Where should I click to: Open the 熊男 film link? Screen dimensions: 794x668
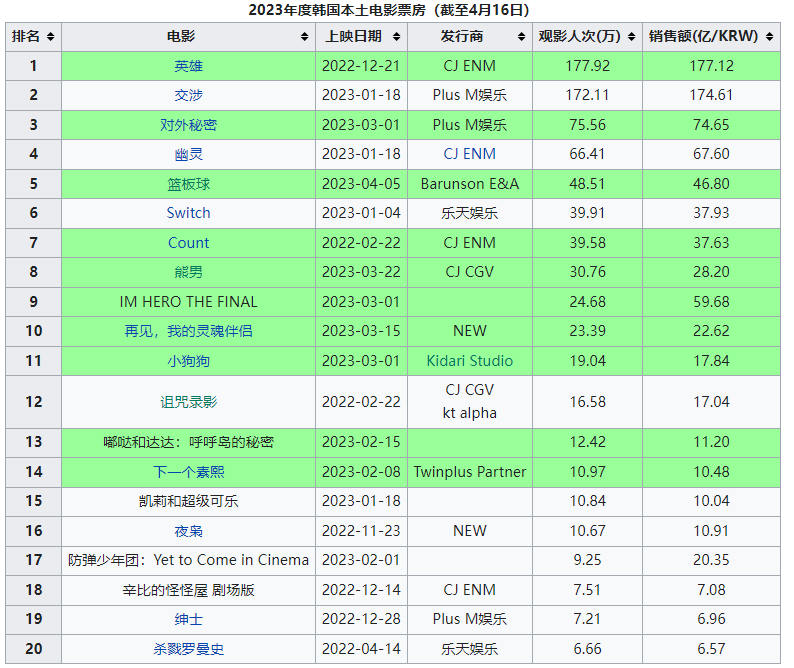[x=188, y=272]
